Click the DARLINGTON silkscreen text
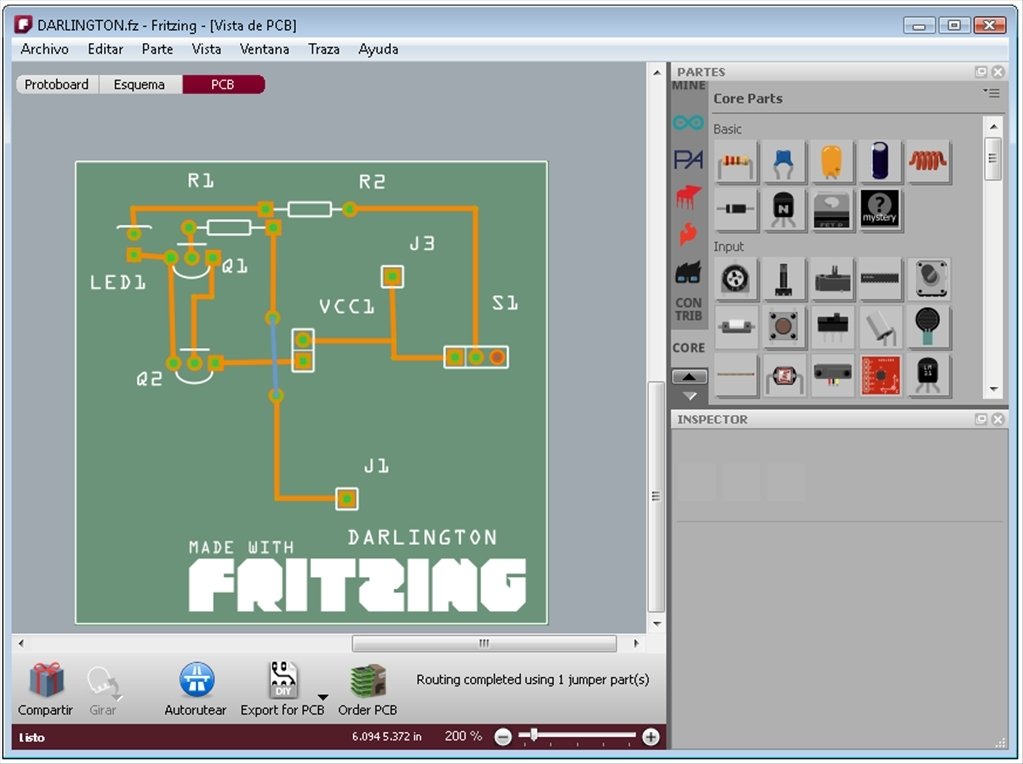 coord(422,538)
